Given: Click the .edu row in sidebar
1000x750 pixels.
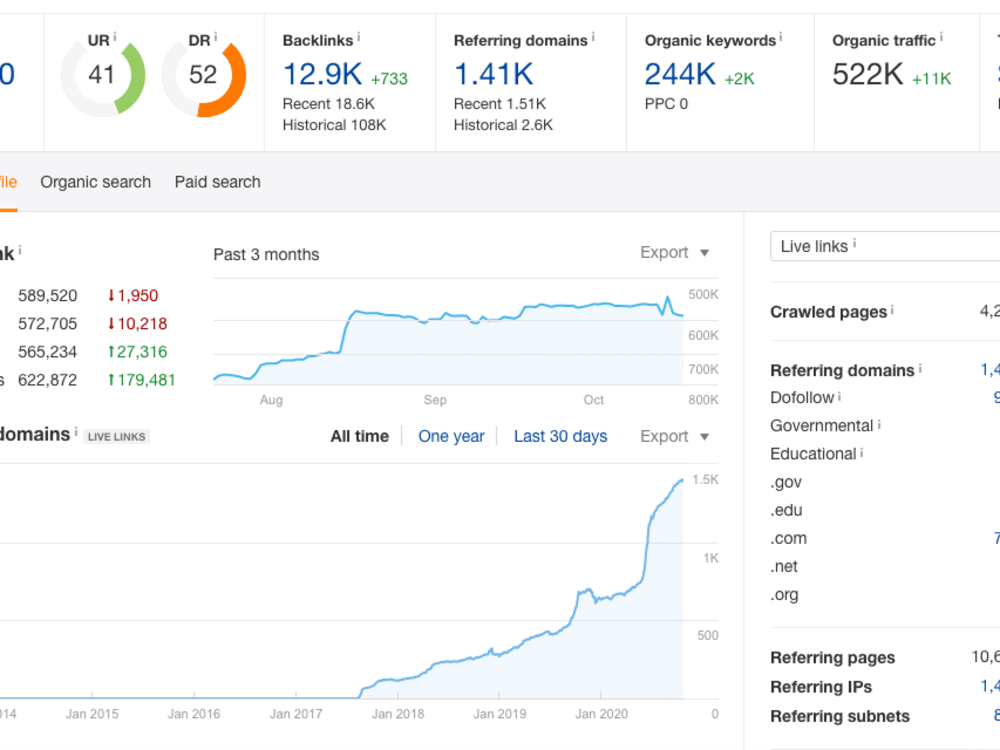Looking at the screenshot, I should coord(786,510).
